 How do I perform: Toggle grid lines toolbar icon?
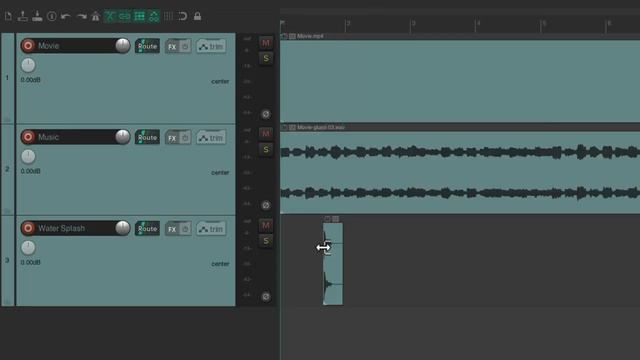pos(168,16)
